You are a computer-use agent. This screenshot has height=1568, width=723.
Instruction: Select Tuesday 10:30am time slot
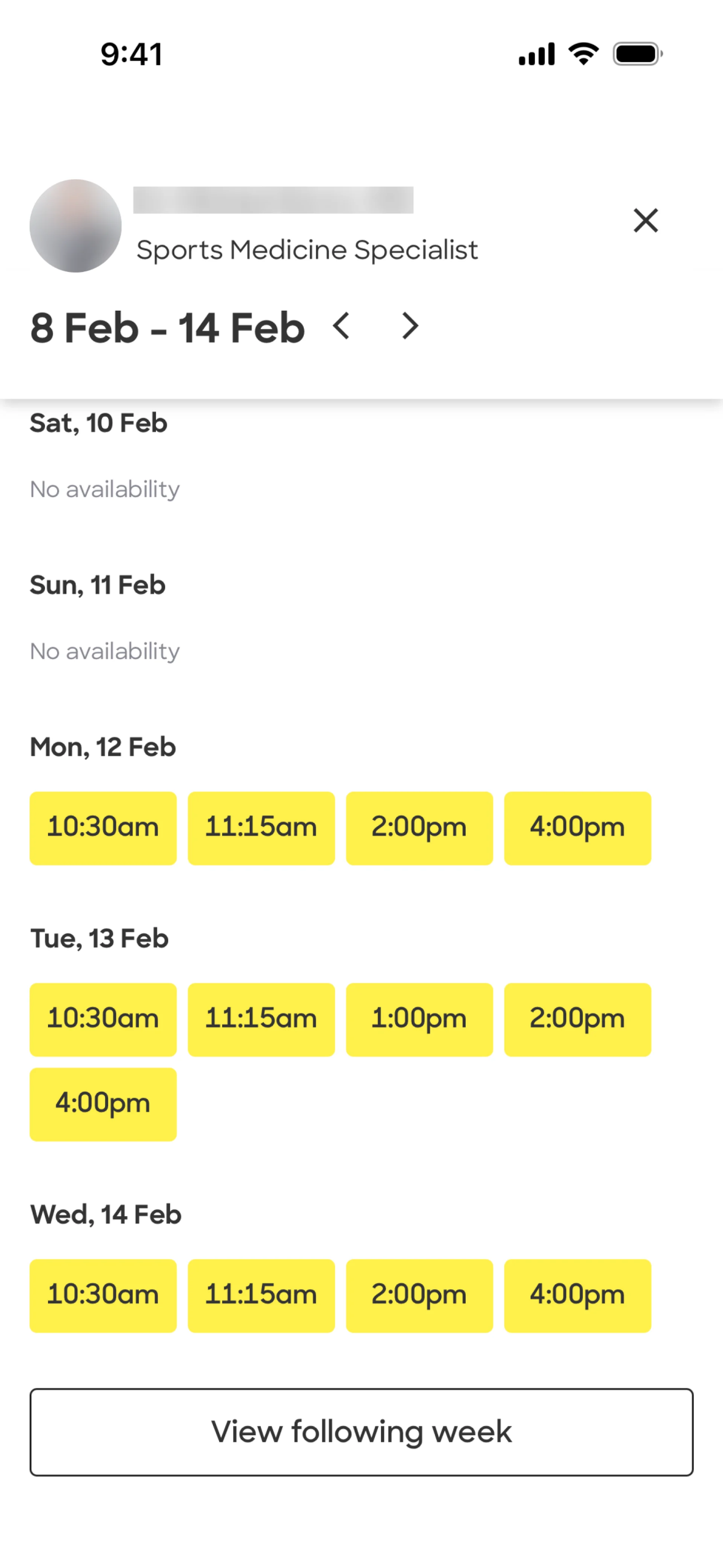103,1019
